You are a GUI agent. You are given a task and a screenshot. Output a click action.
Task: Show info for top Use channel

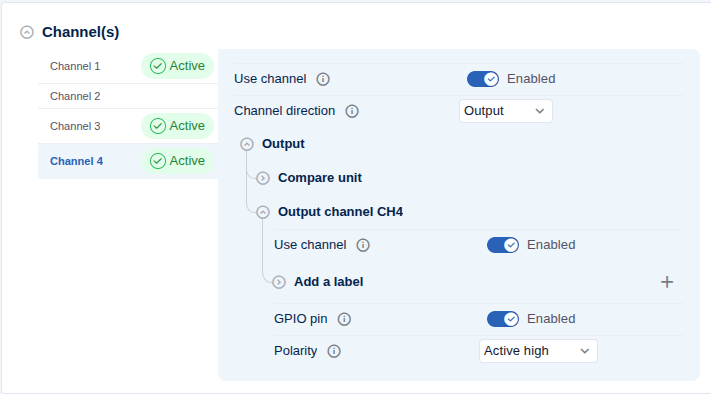tap(323, 79)
